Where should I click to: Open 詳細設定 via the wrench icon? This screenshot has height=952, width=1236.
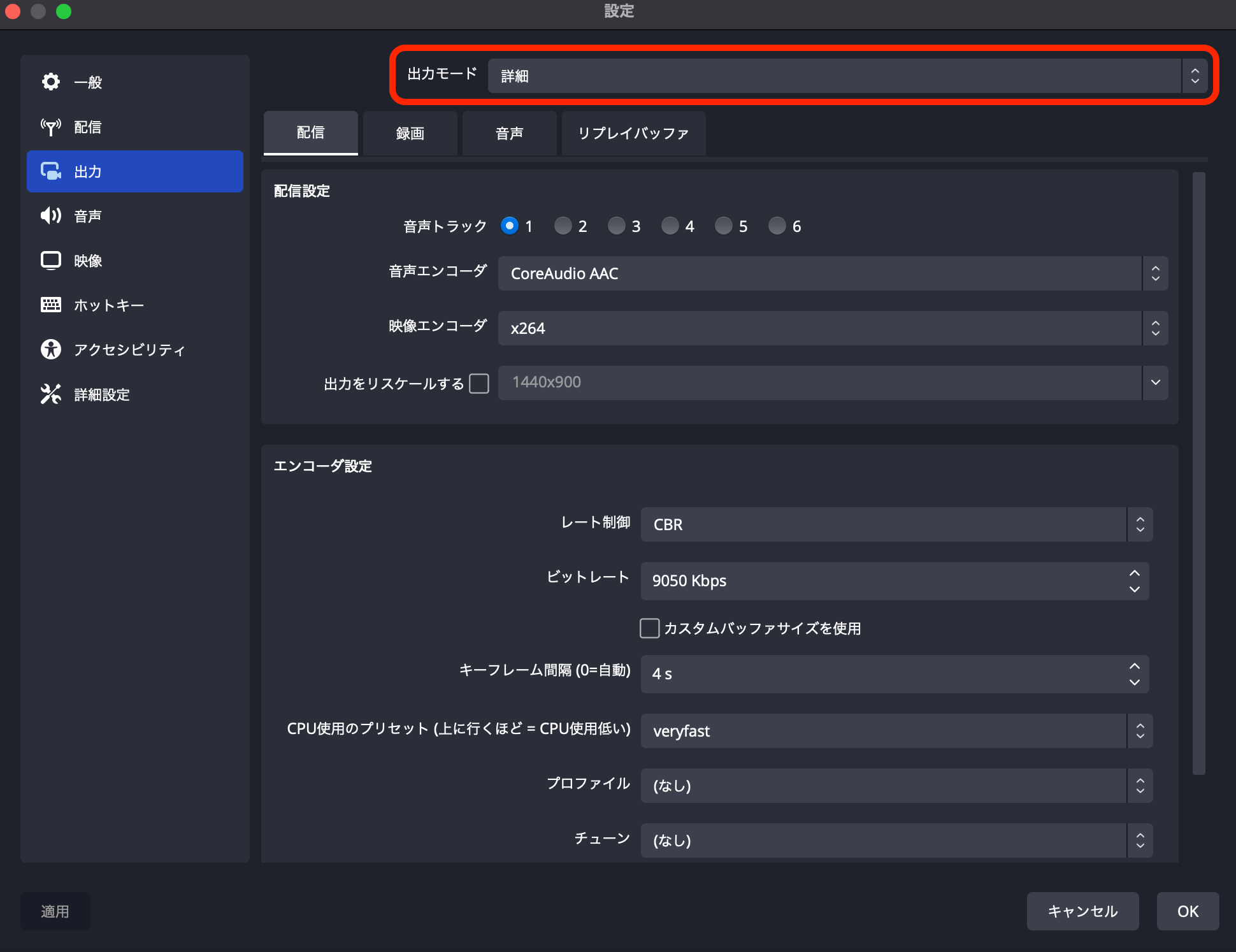pos(51,394)
